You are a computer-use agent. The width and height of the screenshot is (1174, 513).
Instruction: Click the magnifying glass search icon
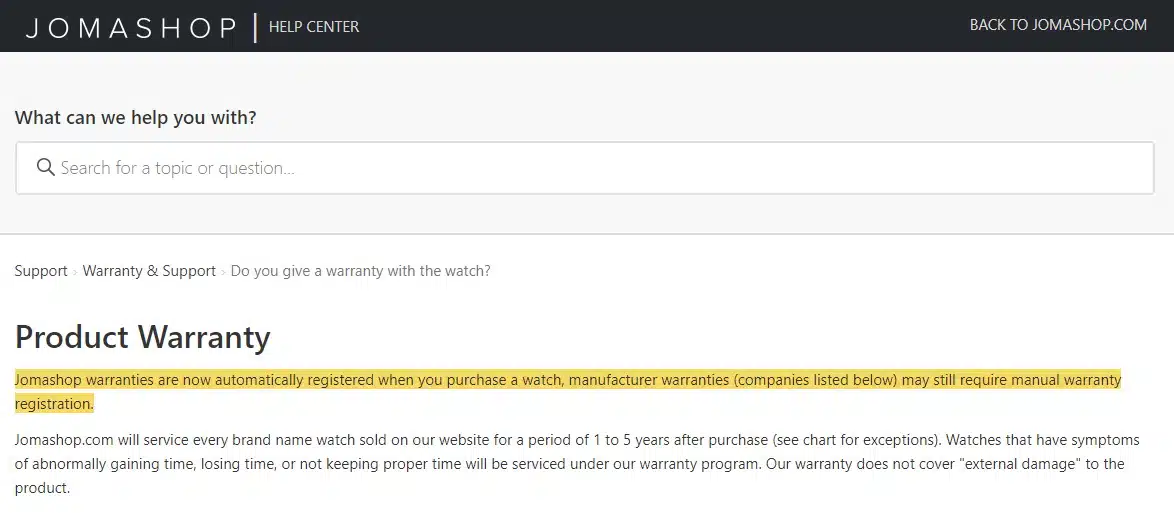click(x=46, y=167)
